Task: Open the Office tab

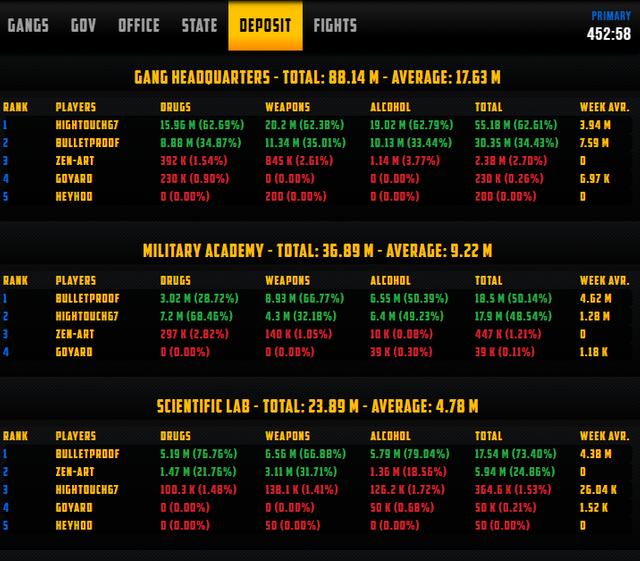Action: tap(139, 26)
